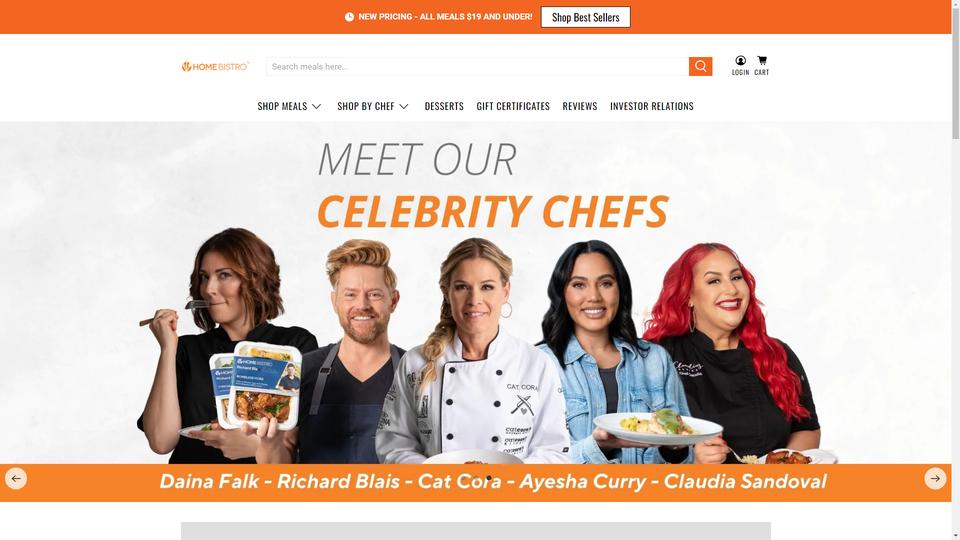This screenshot has width=960, height=540.
Task: Click the Home Bistro logo
Action: [x=215, y=66]
